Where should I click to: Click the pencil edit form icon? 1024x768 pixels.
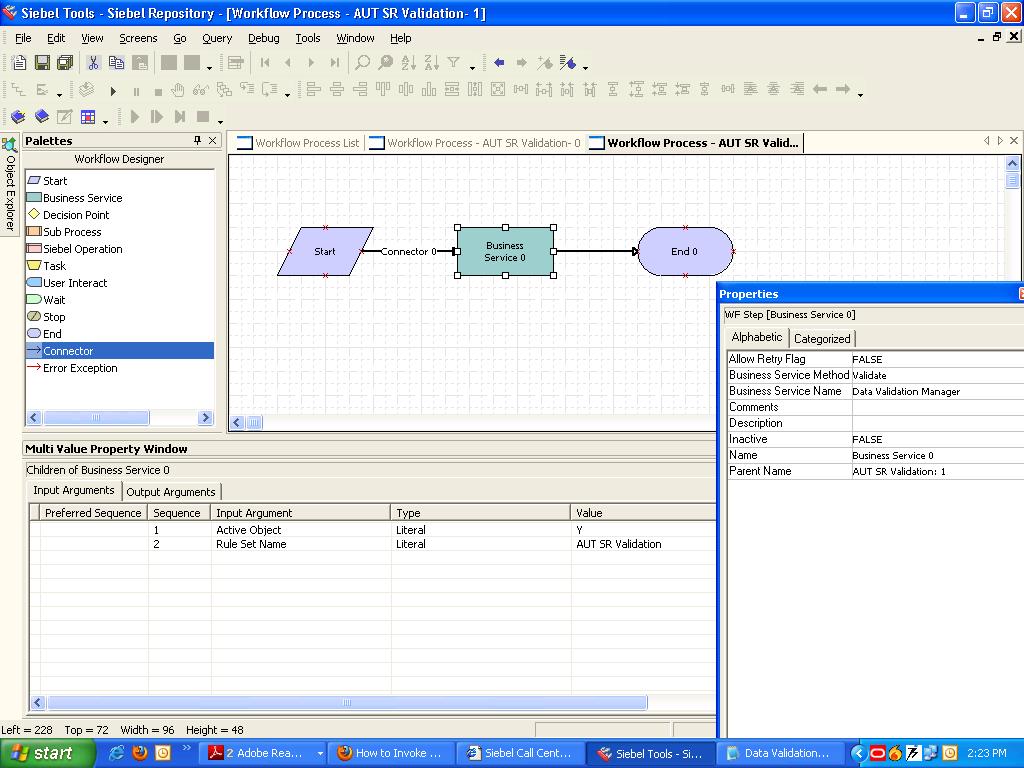point(64,117)
